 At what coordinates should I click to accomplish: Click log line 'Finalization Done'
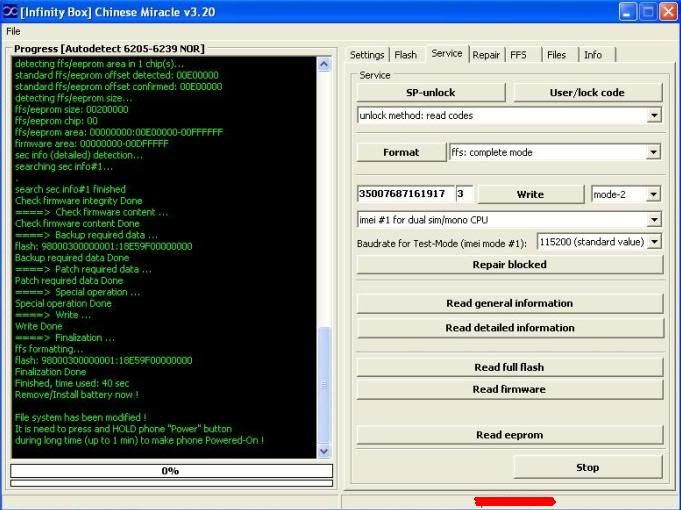(x=50, y=372)
